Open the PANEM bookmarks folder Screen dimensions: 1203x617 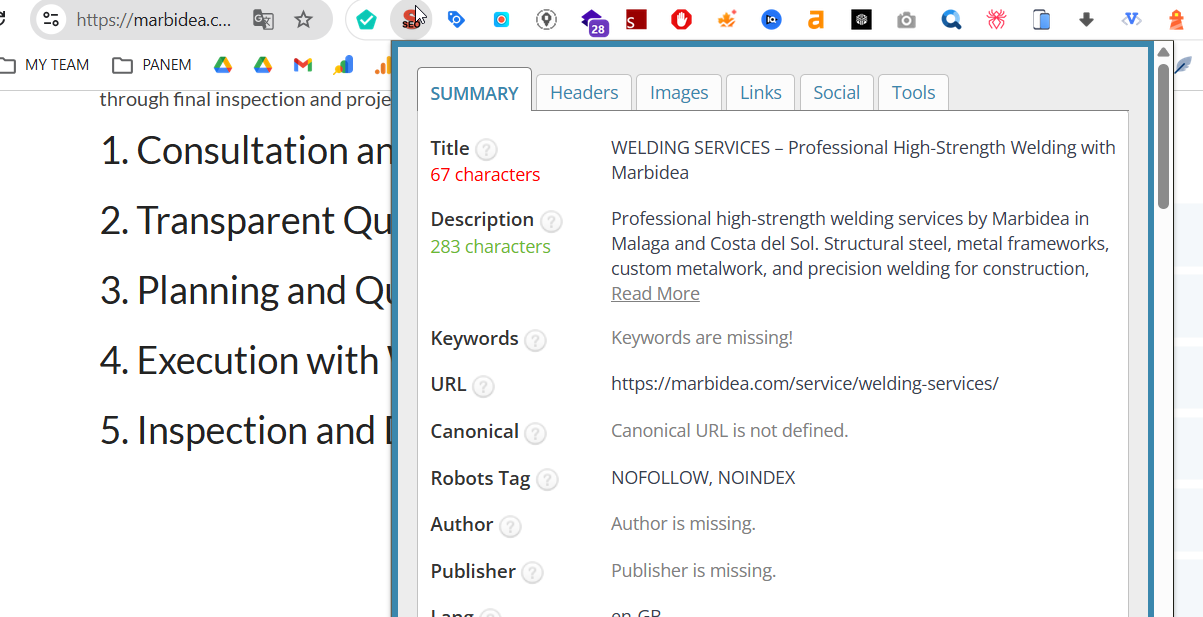(152, 65)
